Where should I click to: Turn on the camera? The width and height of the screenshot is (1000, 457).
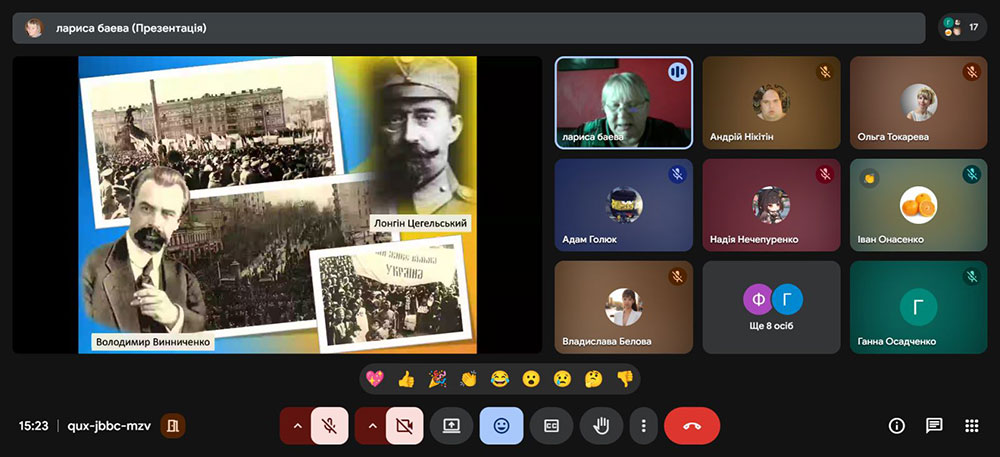(404, 425)
